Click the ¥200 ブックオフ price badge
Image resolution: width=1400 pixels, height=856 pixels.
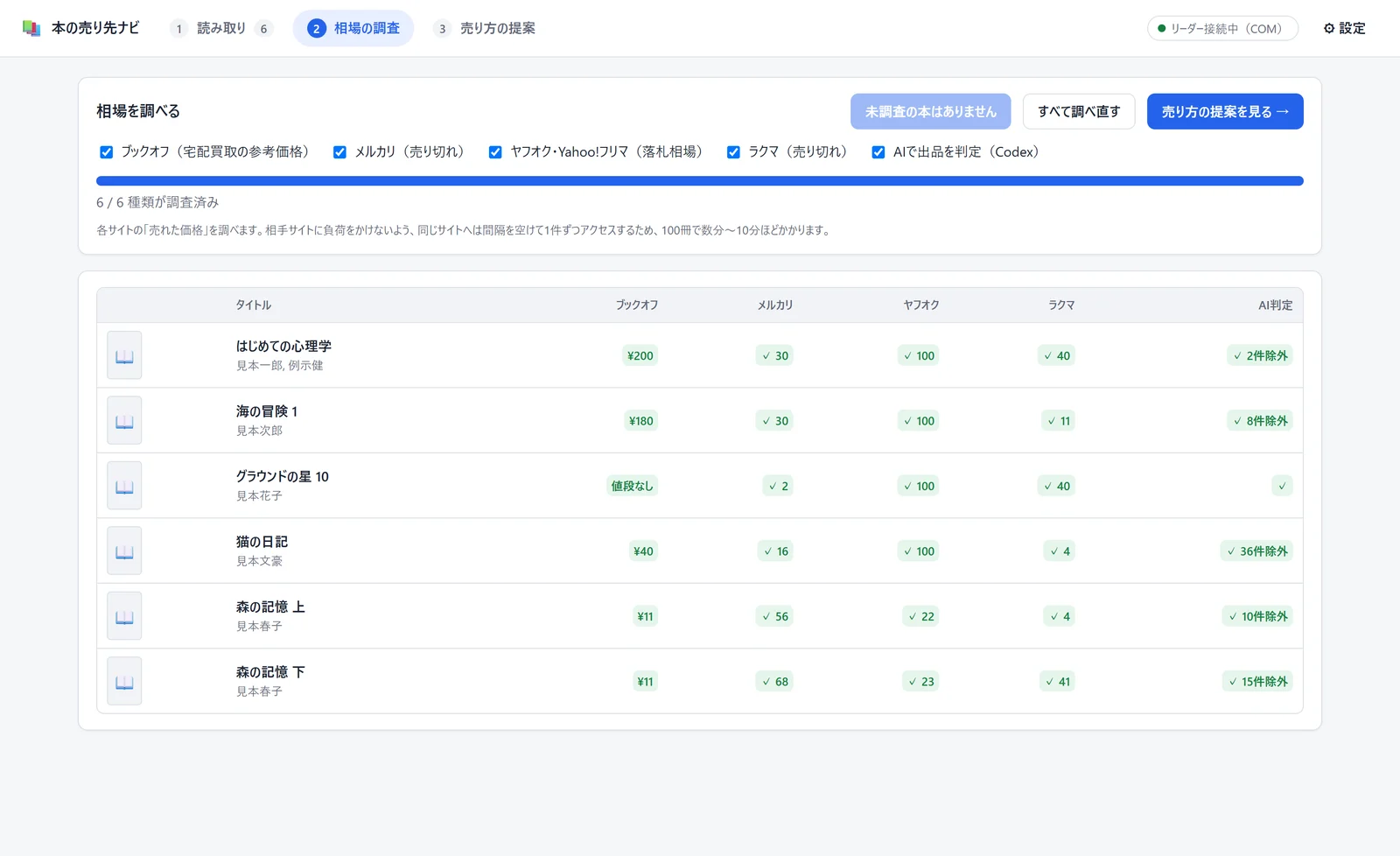tap(640, 355)
